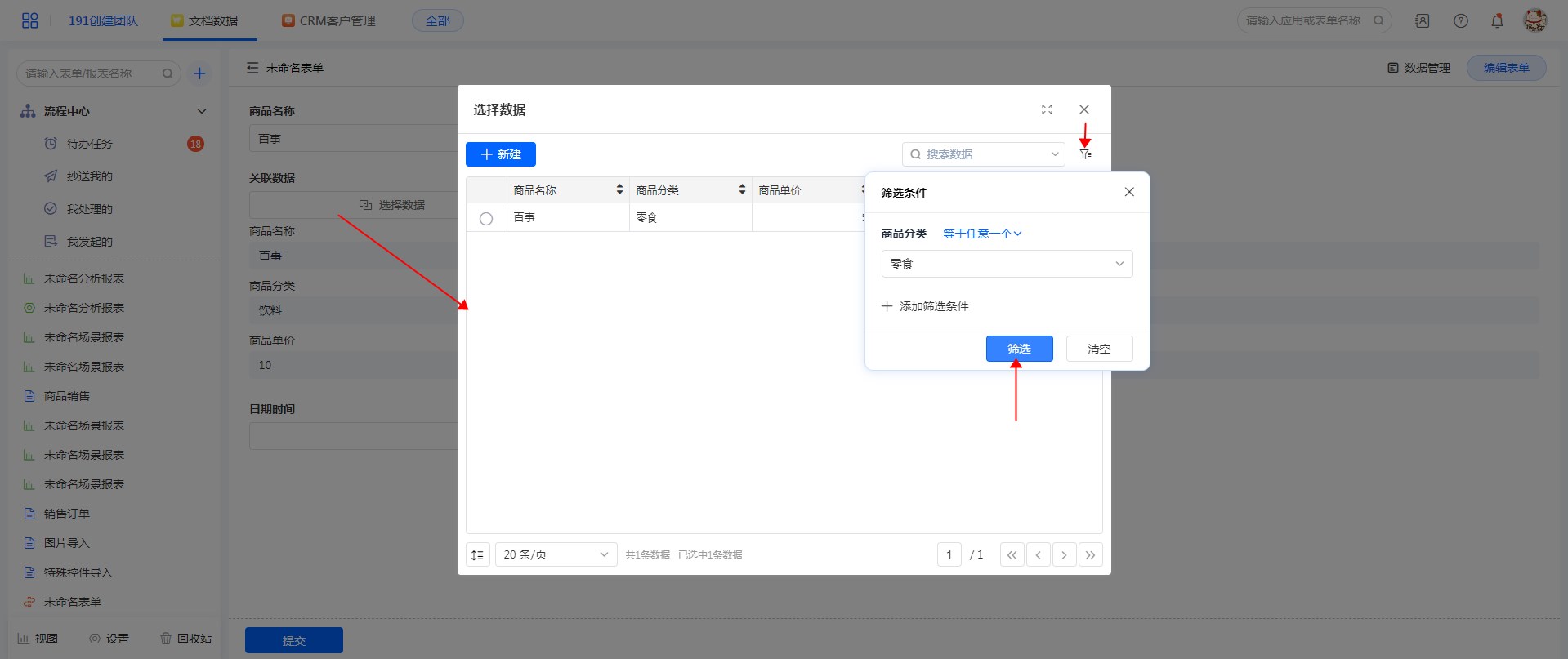Switch to CRM客户管理 tab
The width and height of the screenshot is (1568, 659).
328,21
